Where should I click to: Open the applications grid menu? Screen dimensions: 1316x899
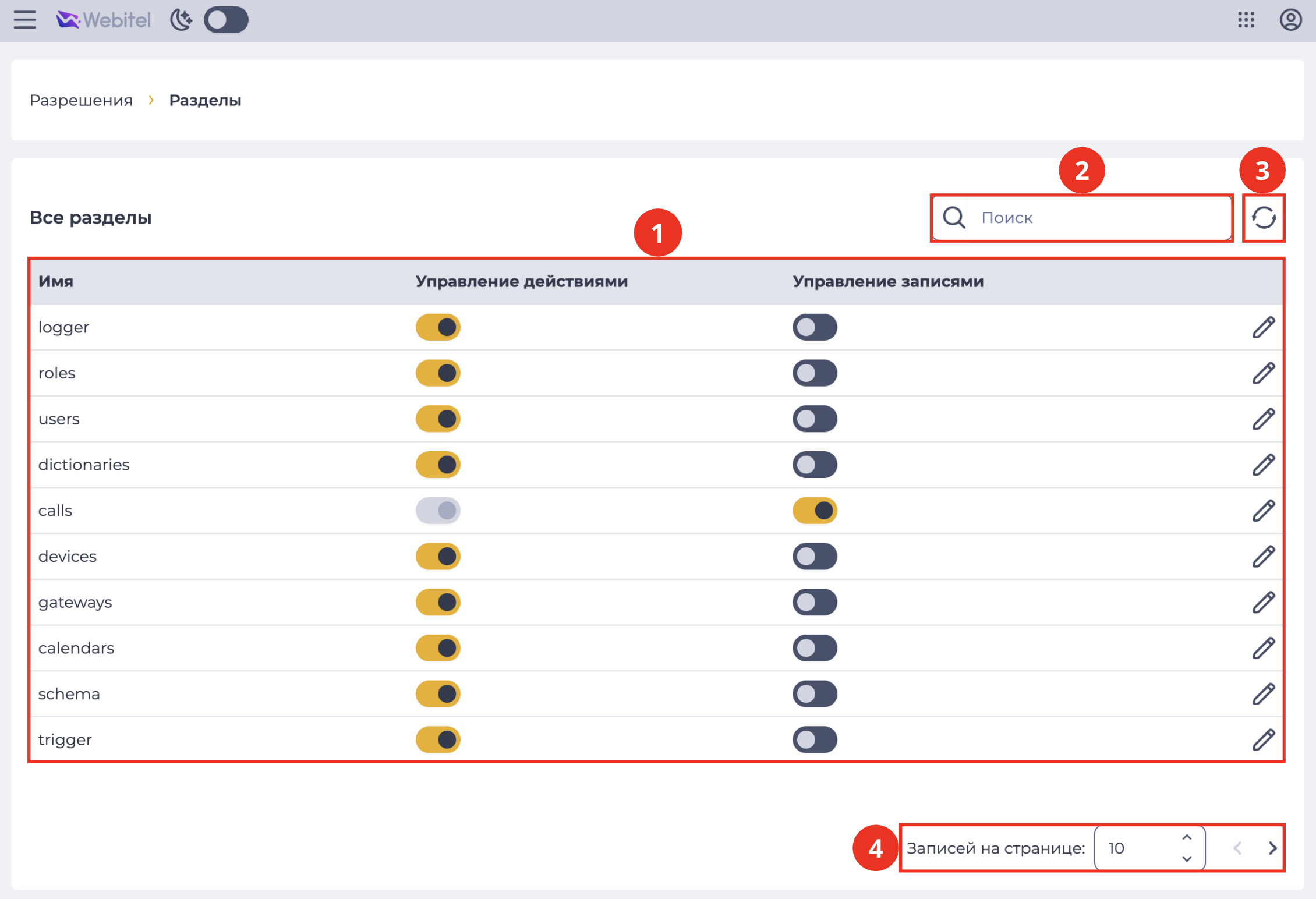click(x=1246, y=20)
